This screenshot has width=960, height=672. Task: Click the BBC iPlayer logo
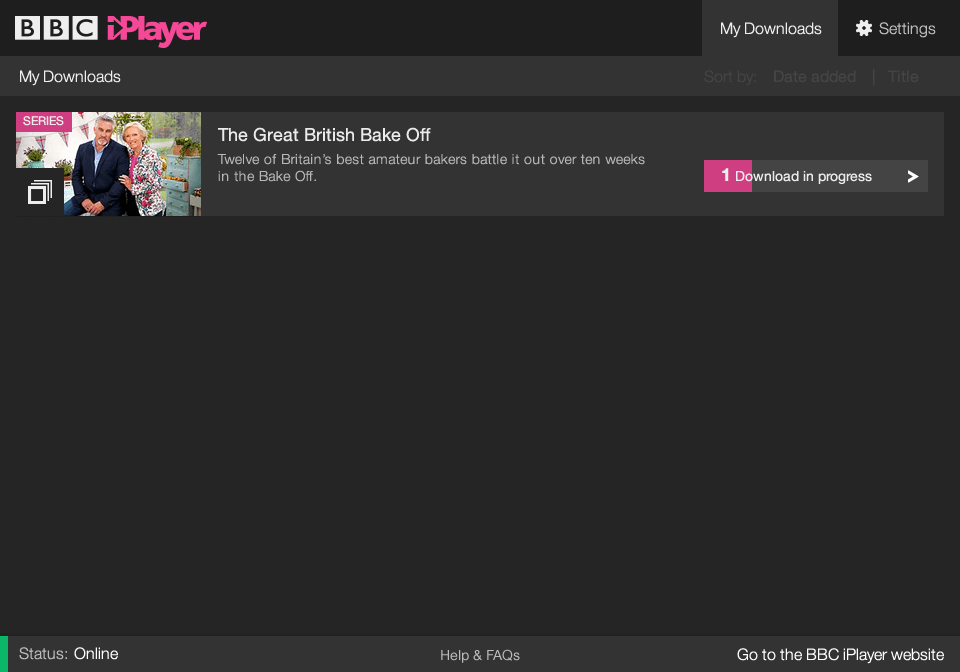point(110,29)
